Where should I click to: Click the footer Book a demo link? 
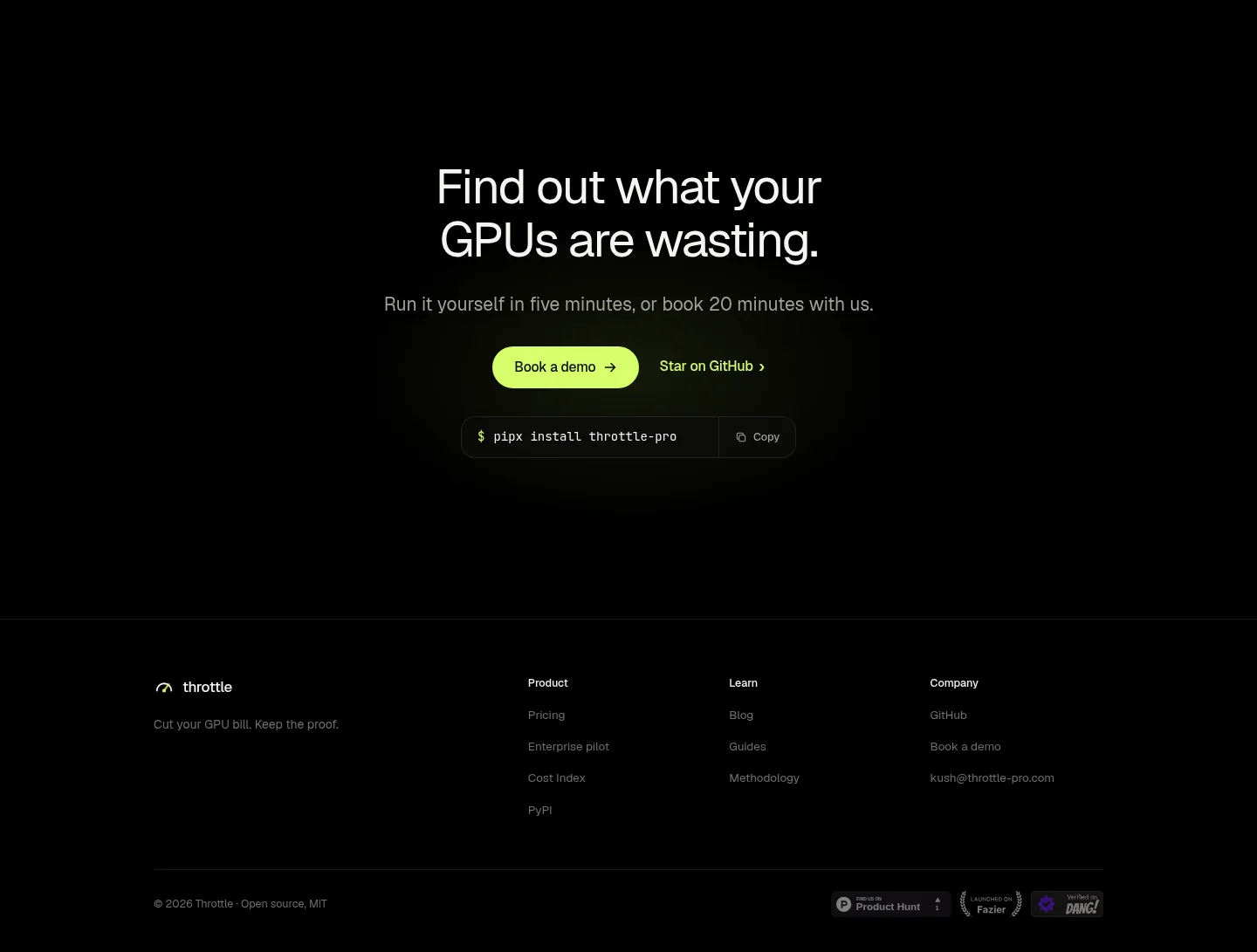coord(965,746)
